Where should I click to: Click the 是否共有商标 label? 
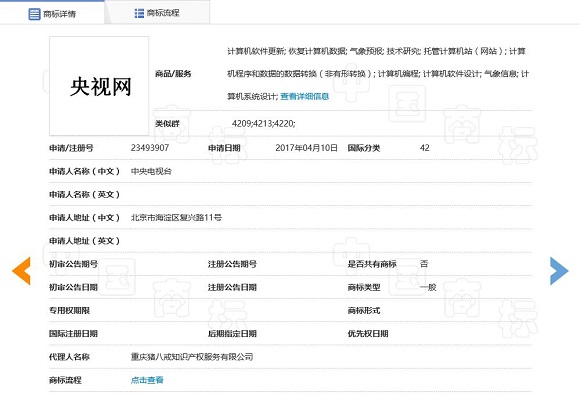[x=372, y=264]
